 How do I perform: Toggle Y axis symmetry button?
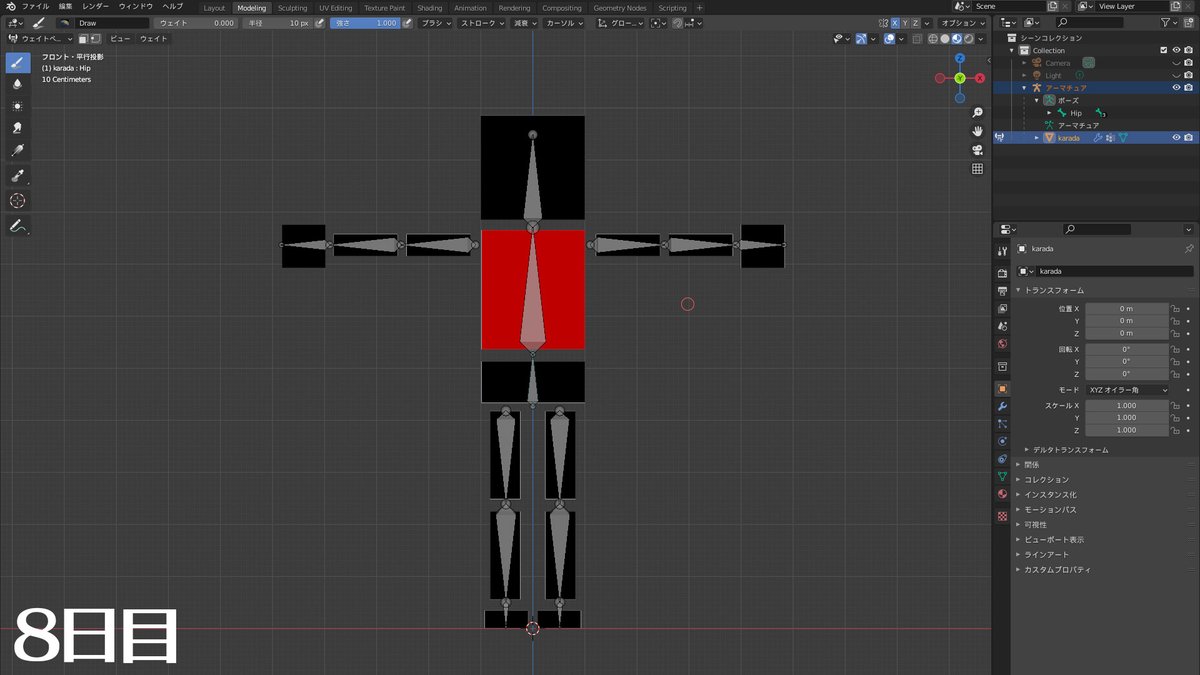(907, 22)
